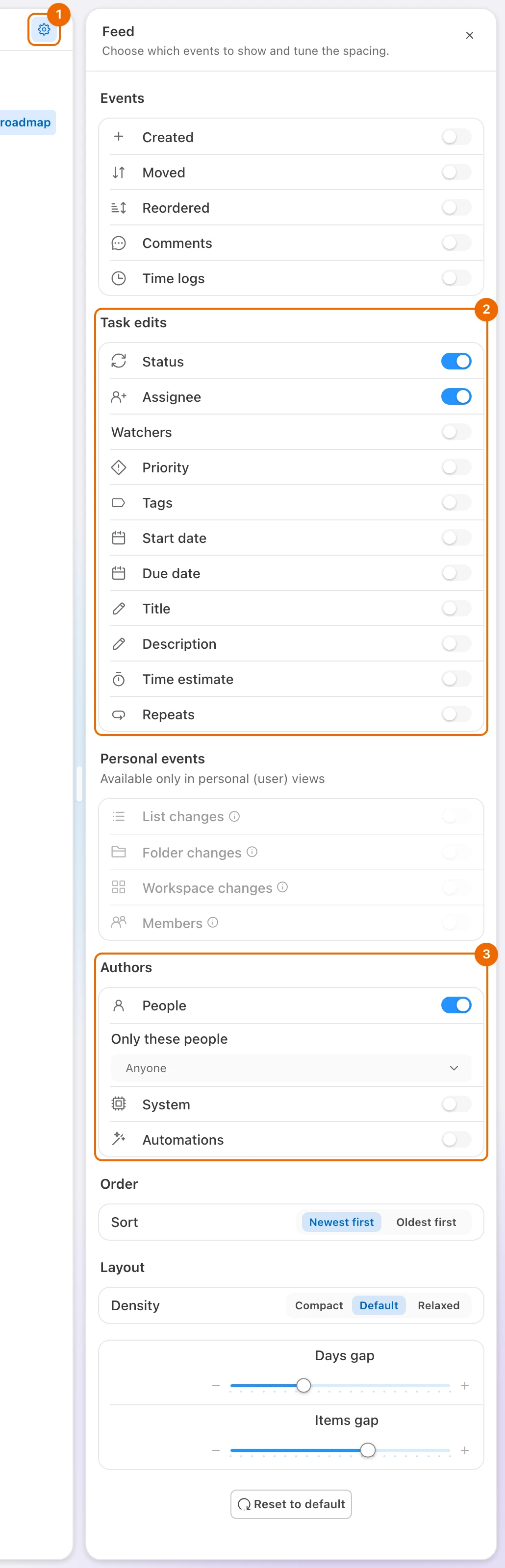The height and width of the screenshot is (1568, 505).
Task: Click the arrows icon beside Moved
Action: 119,172
